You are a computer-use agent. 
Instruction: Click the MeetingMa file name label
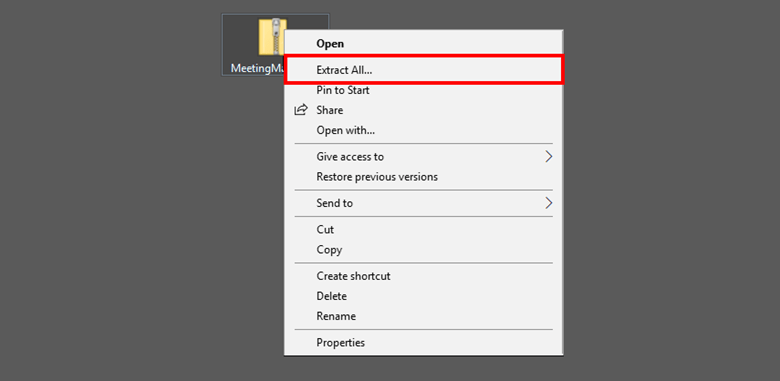tap(257, 68)
